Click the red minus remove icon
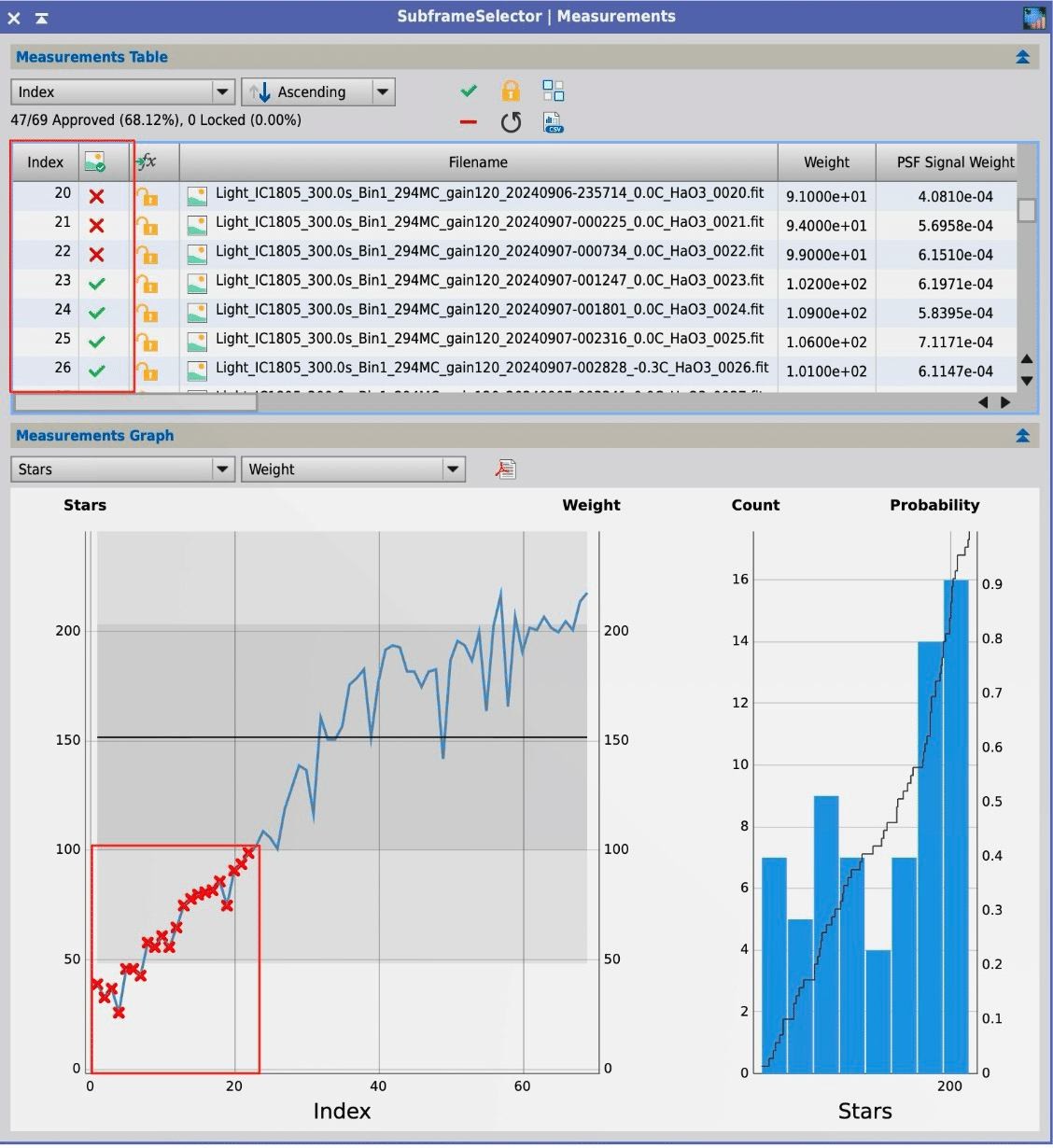The height and width of the screenshot is (1148, 1053). 469,122
